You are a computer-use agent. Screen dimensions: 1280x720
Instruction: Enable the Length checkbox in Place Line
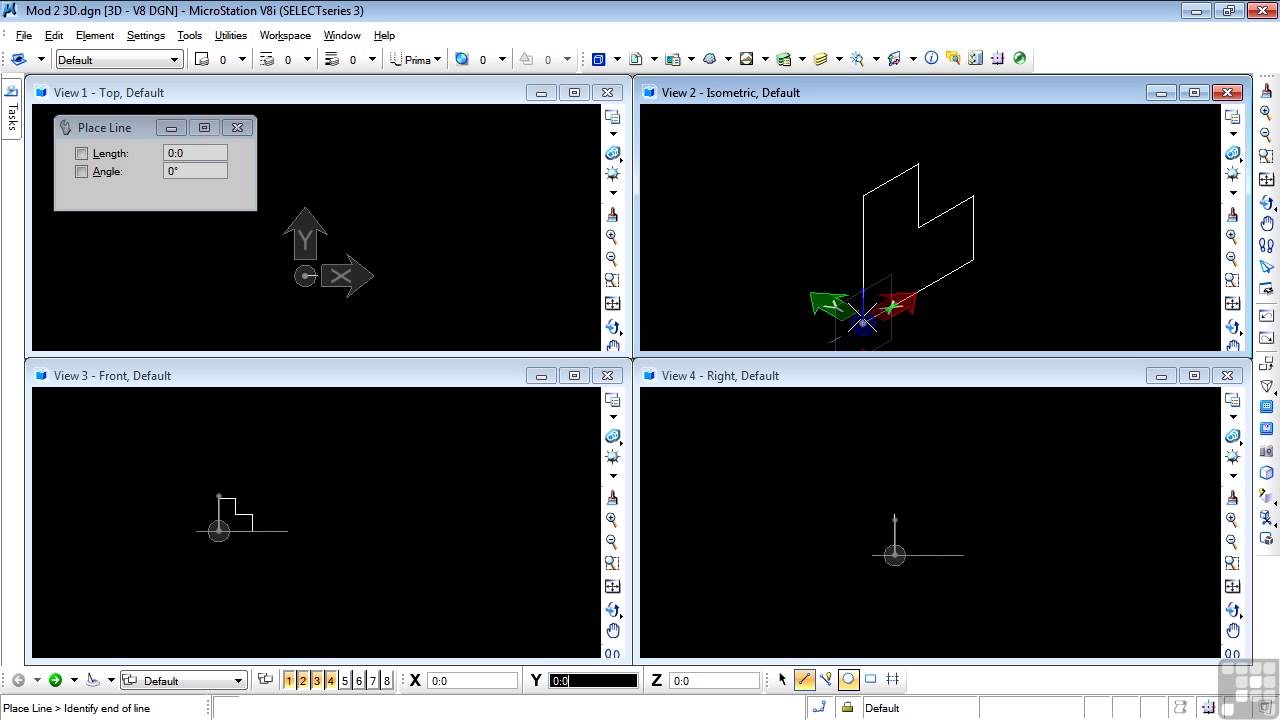click(x=82, y=154)
